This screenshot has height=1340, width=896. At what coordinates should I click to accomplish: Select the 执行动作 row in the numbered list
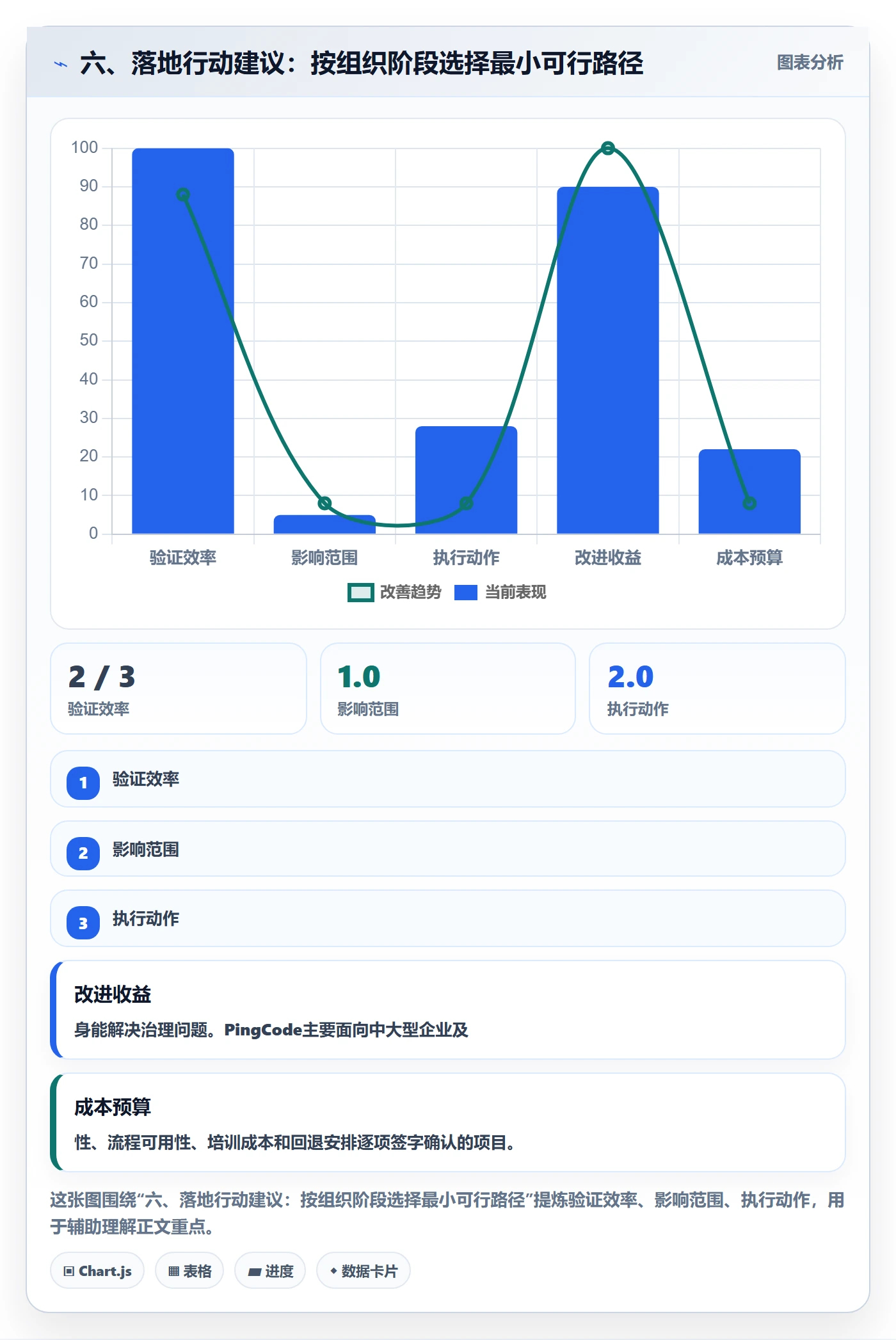(448, 919)
